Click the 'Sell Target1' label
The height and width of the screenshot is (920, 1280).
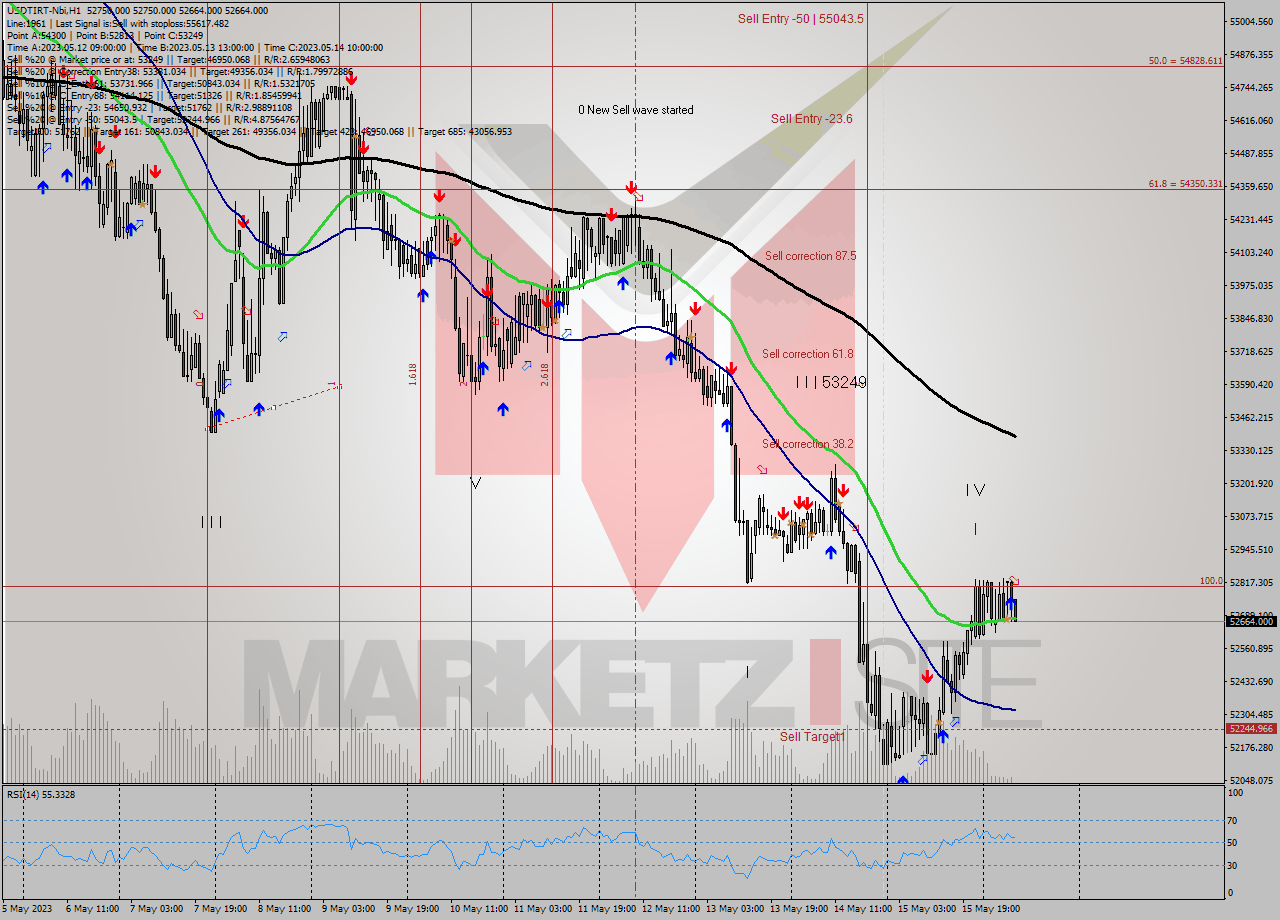pos(812,736)
